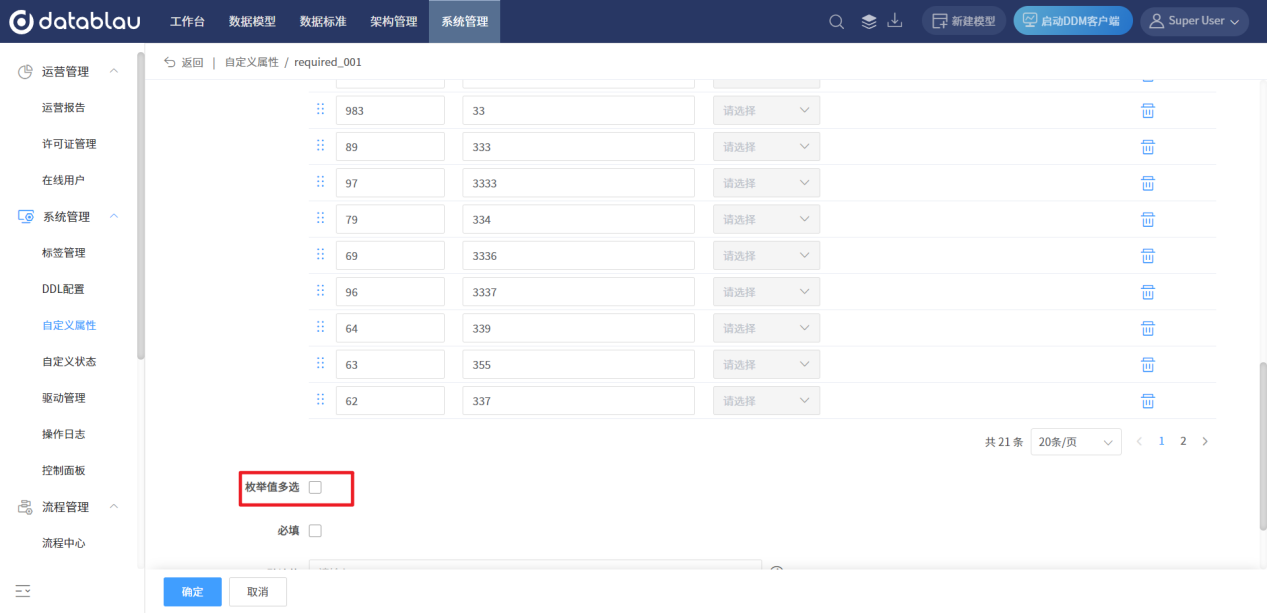Collapse the 系统管理 sidebar group

[113, 216]
